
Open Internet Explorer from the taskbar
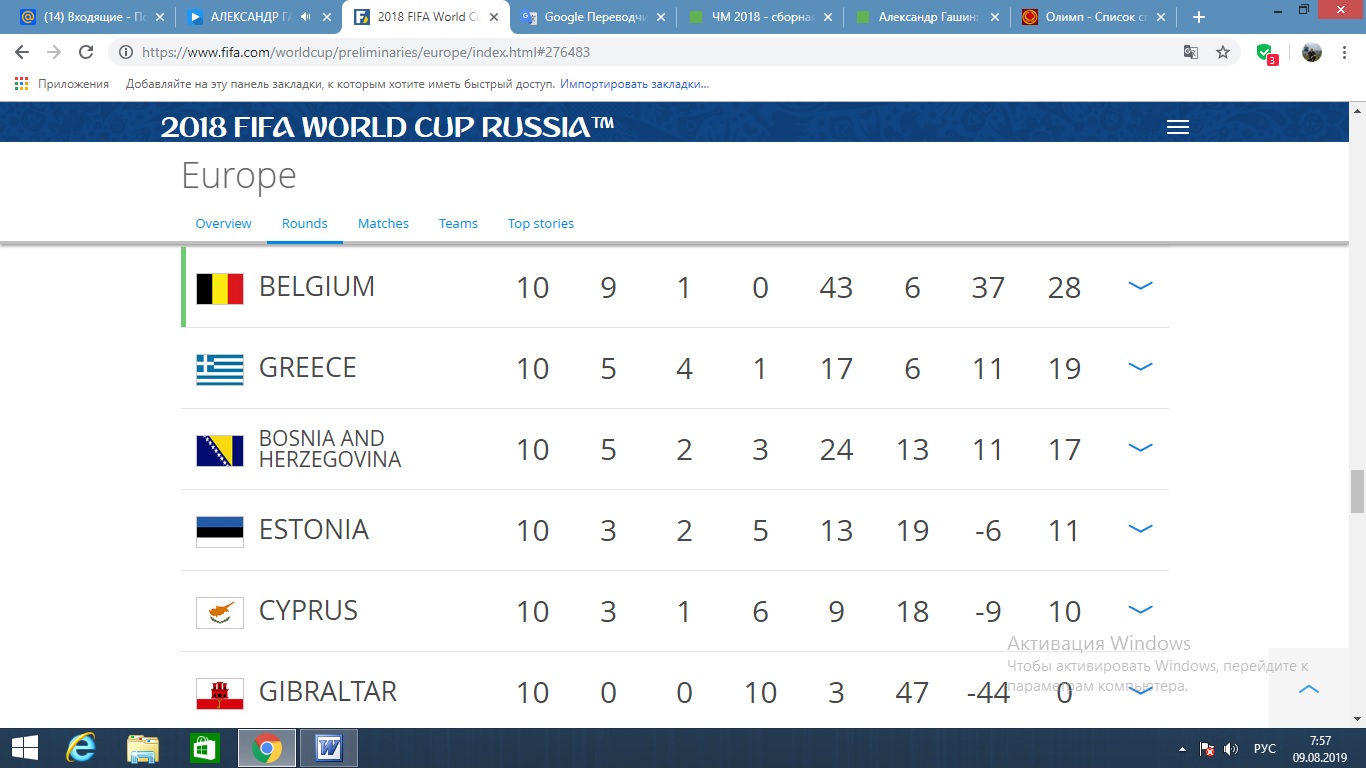[80, 748]
